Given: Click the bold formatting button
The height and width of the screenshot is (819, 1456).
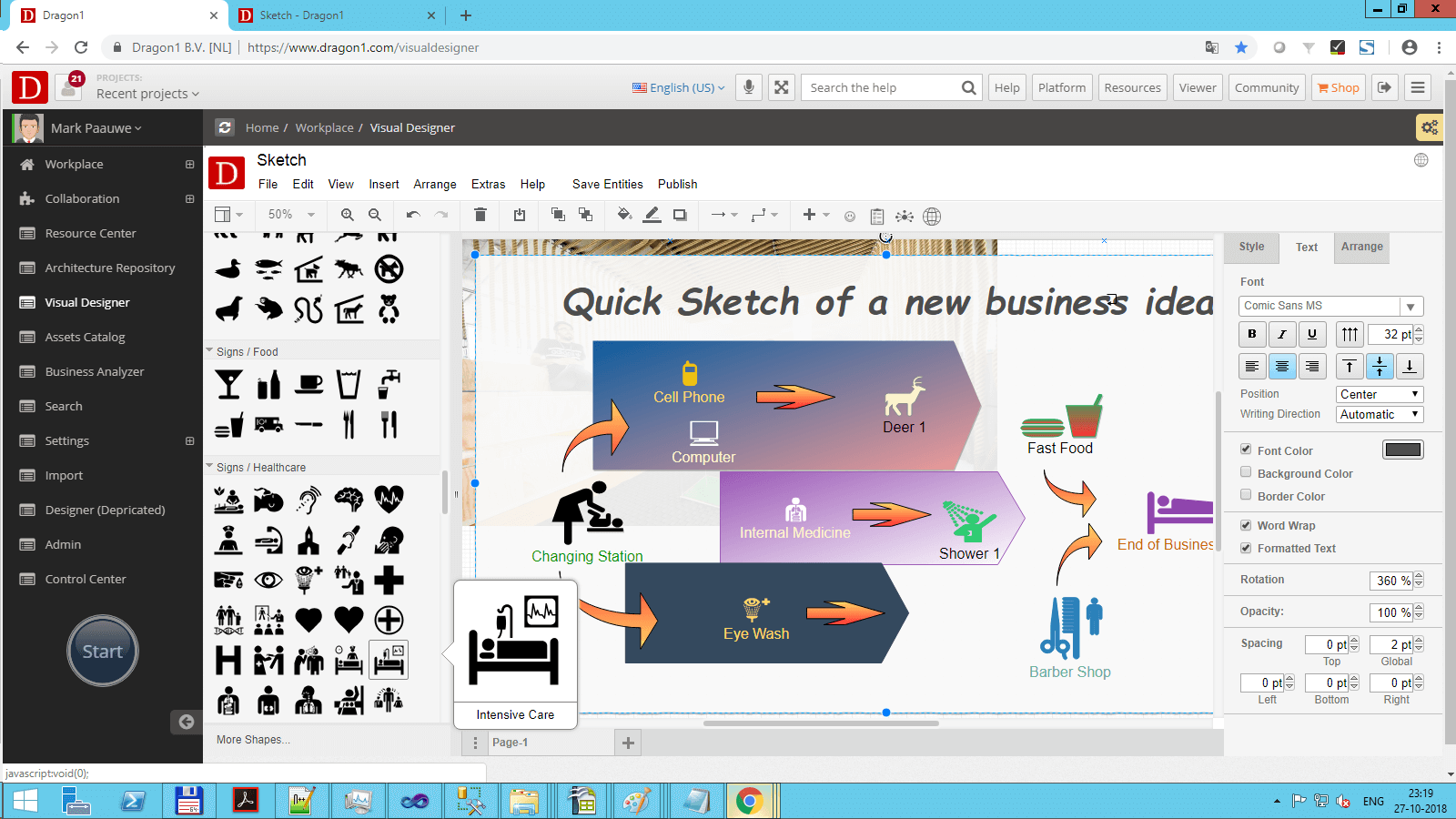Looking at the screenshot, I should point(1252,334).
